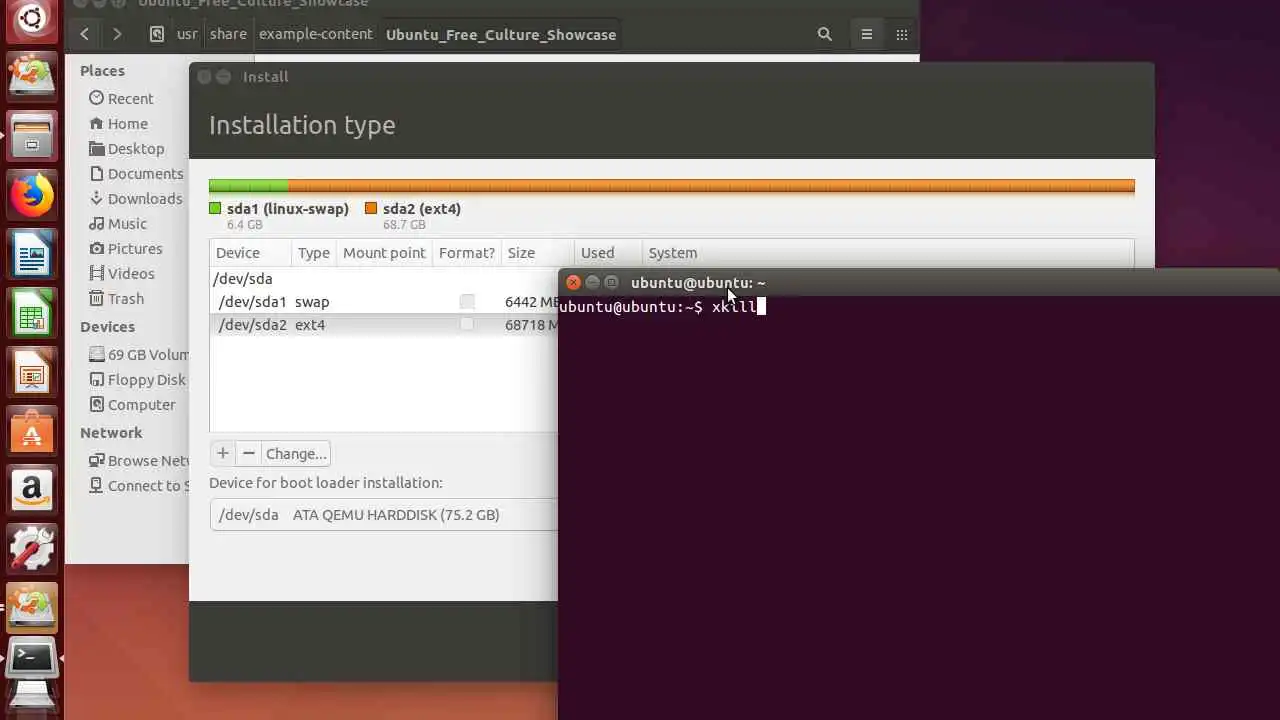Click the orange sda2 ext4 bar segment
The image size is (1280, 720).
point(711,185)
